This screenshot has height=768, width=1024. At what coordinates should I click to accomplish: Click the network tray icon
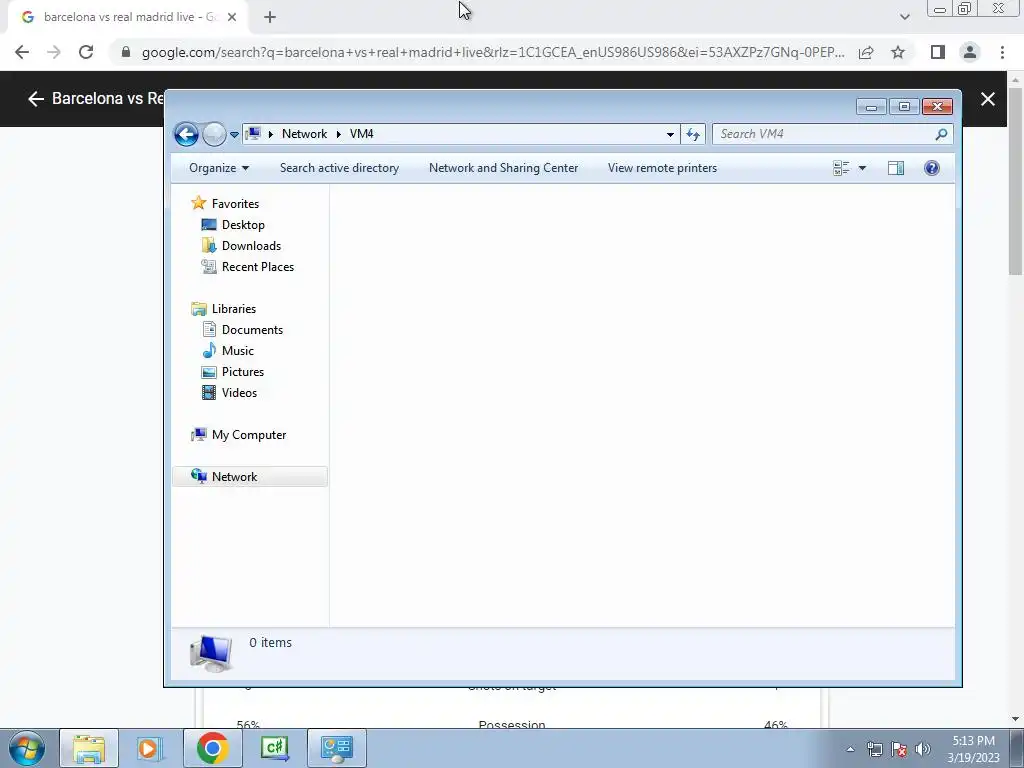click(874, 749)
